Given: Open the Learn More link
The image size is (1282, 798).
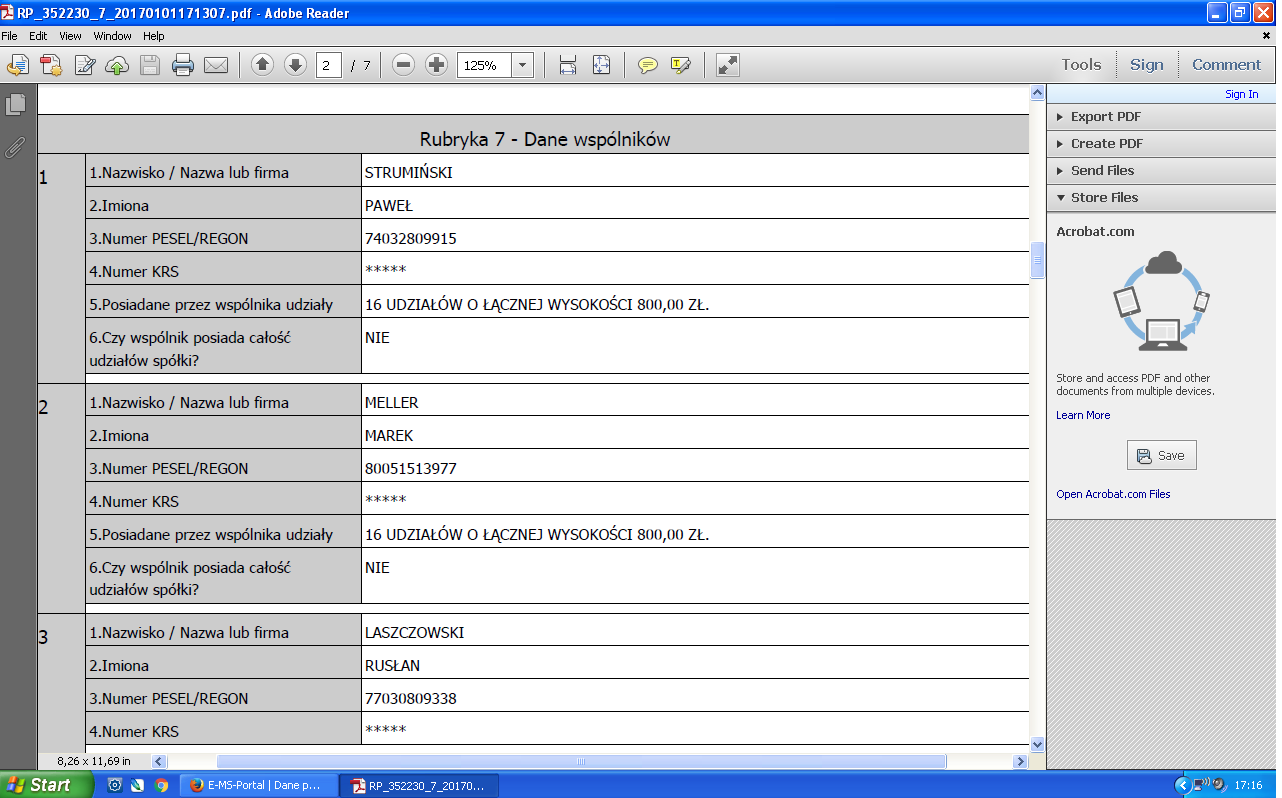Looking at the screenshot, I should coord(1083,415).
